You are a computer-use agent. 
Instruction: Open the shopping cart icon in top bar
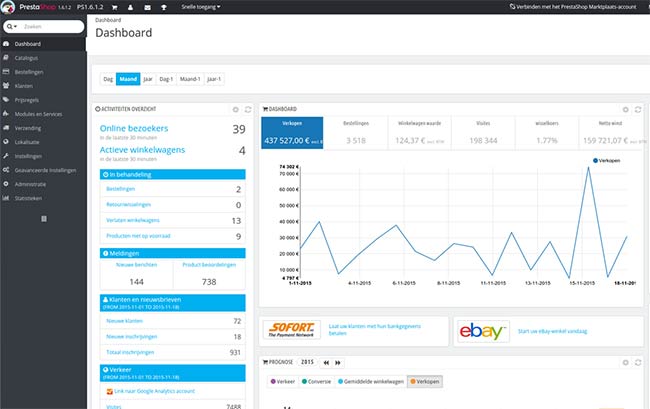click(114, 7)
